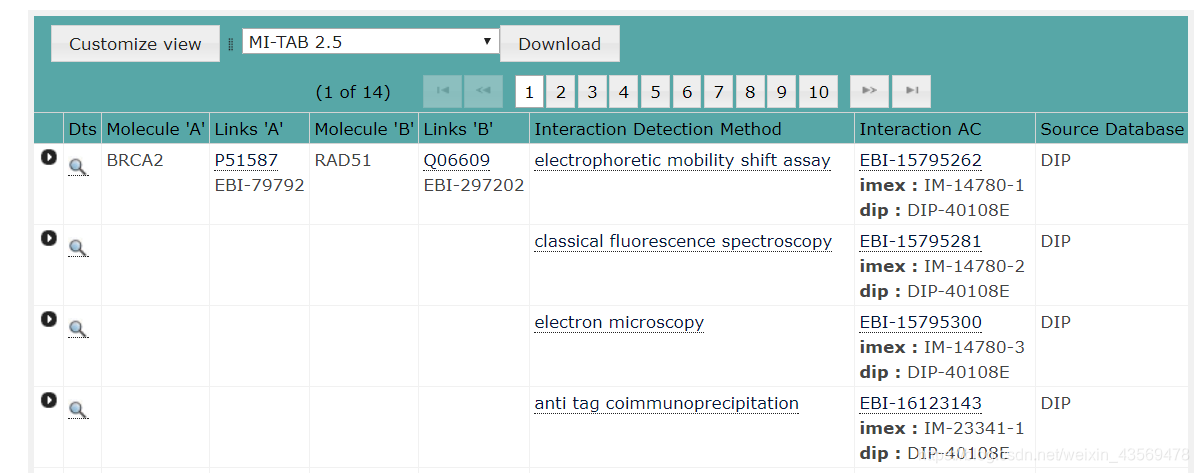The height and width of the screenshot is (473, 1199).
Task: Select results page 9
Action: click(x=781, y=92)
